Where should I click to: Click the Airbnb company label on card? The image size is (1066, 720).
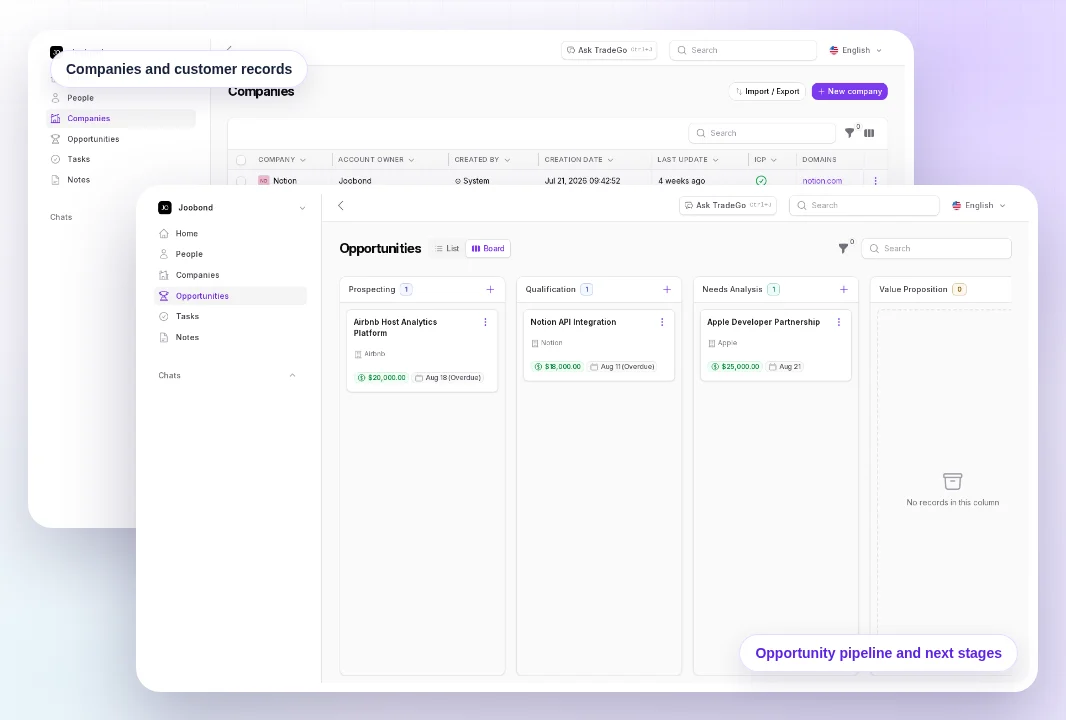pos(370,354)
